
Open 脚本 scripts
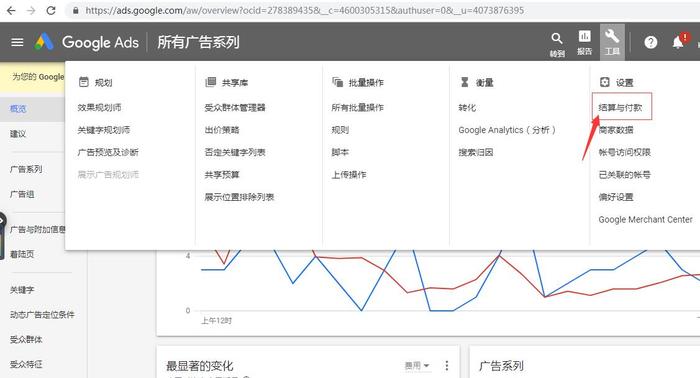[x=340, y=152]
